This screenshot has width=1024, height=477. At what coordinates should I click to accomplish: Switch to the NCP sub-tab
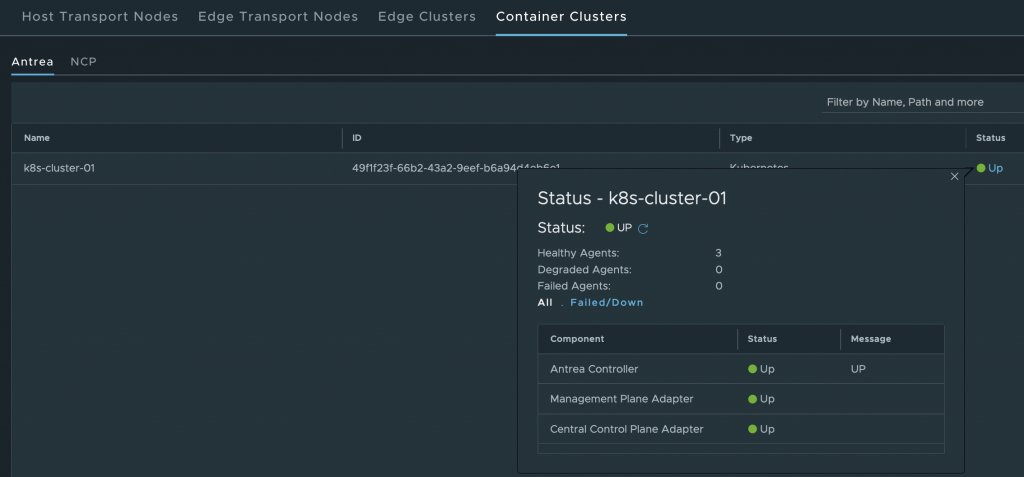[x=83, y=62]
